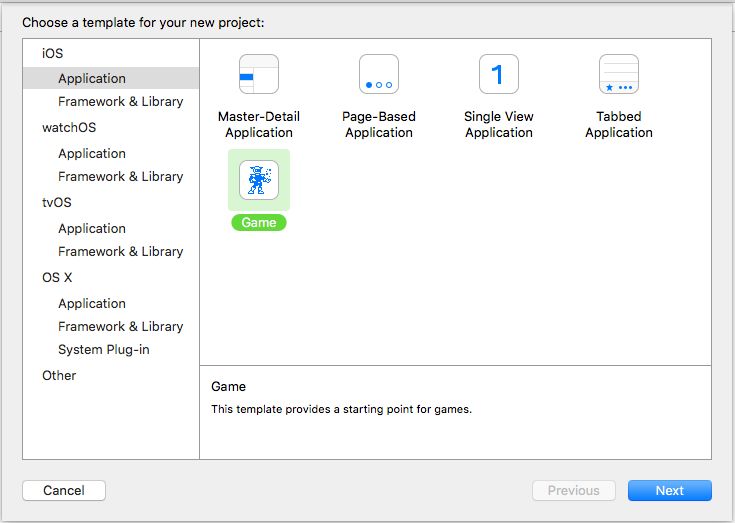This screenshot has width=735, height=523.
Task: Open Application under tvOS
Action: (x=92, y=229)
